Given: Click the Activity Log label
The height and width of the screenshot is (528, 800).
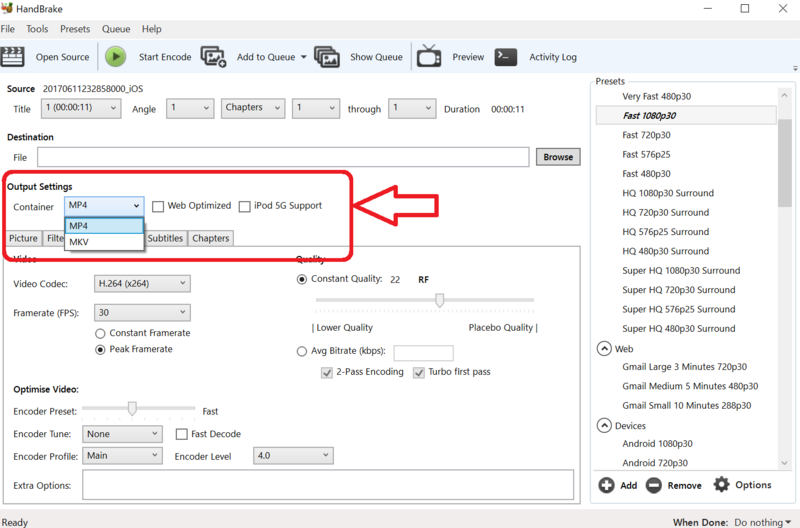Looking at the screenshot, I should pos(553,57).
